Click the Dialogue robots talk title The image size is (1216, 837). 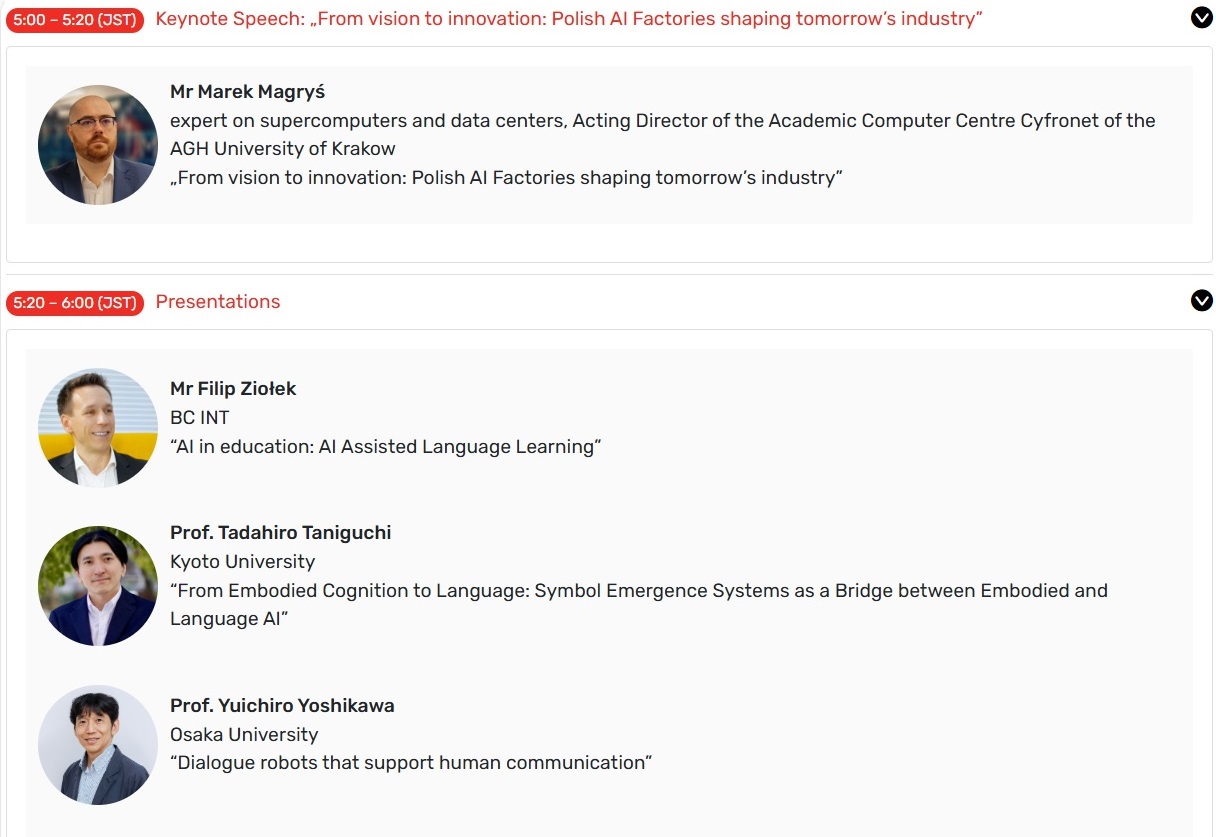coord(411,763)
